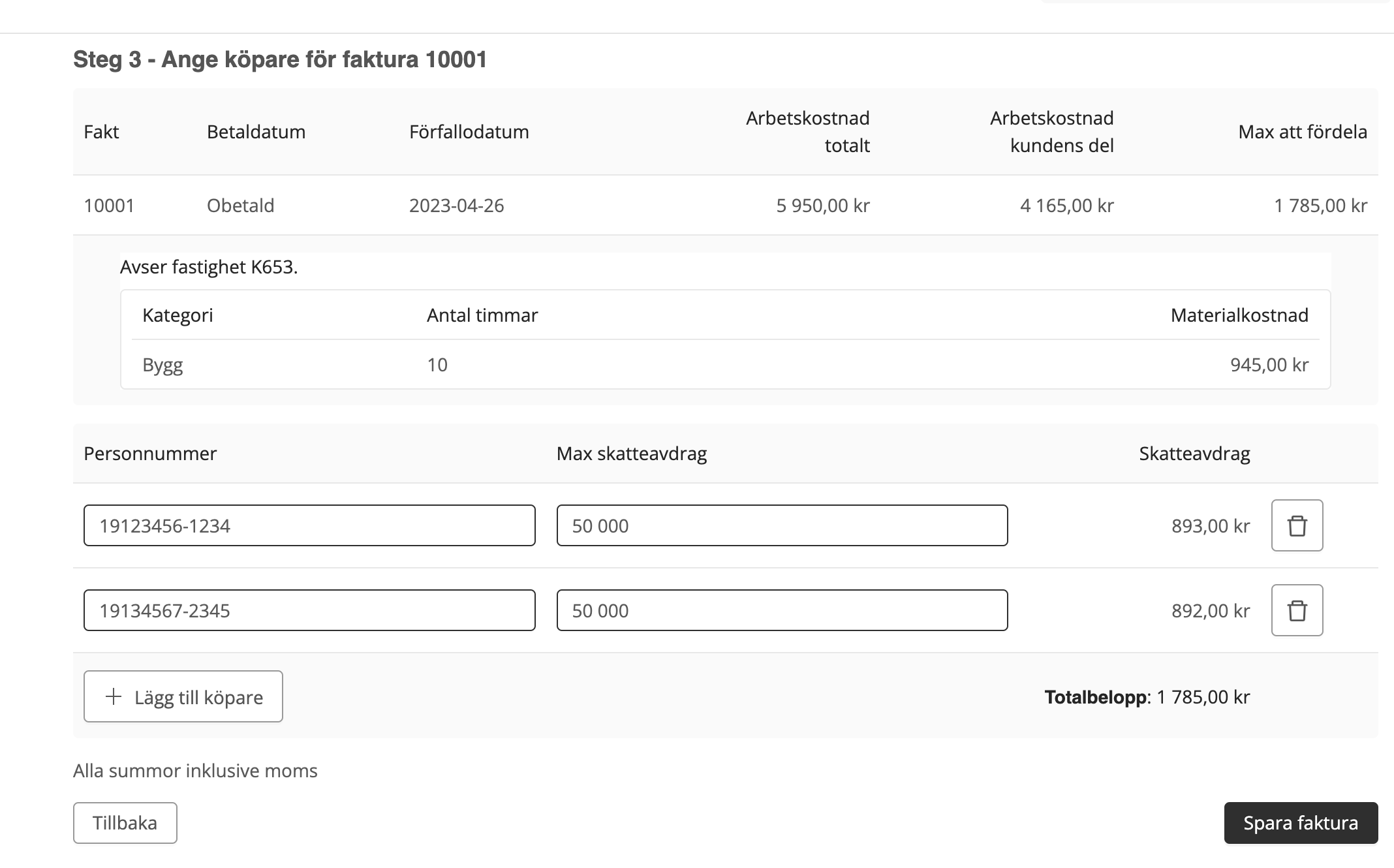The image size is (1394, 868).
Task: Select the Arbetskostnad totalt column header
Action: [808, 132]
